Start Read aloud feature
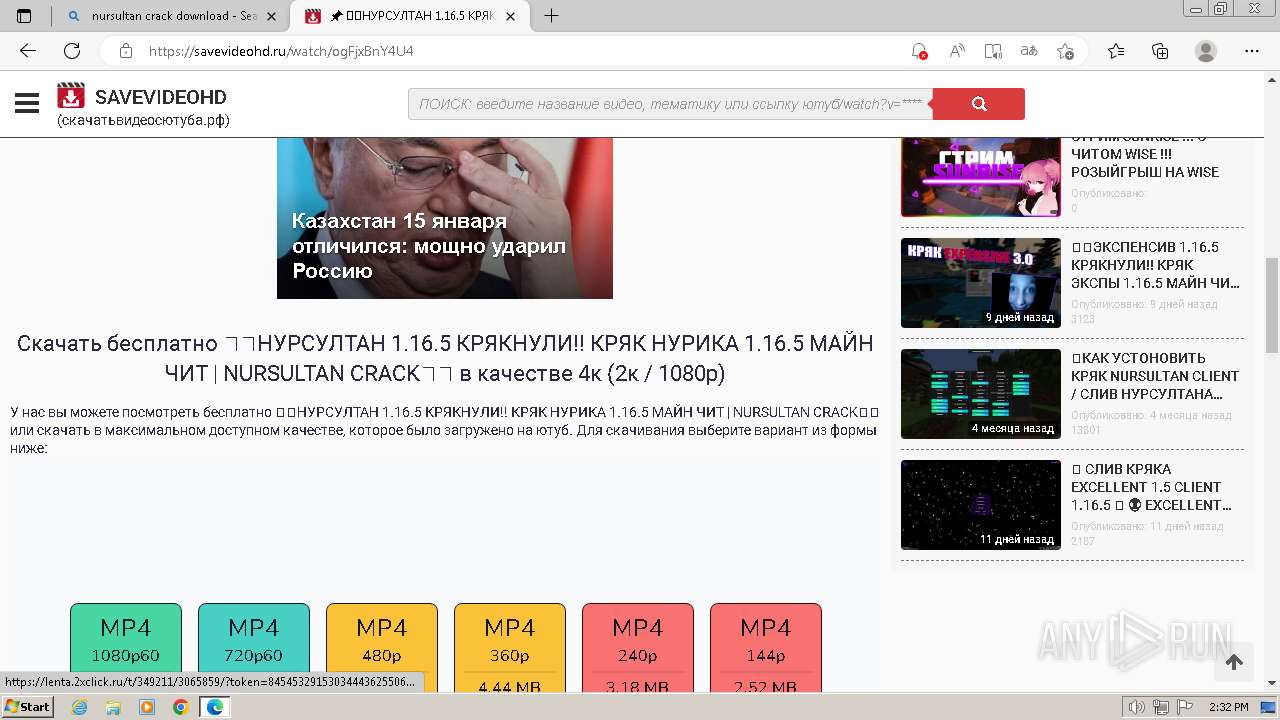 pyautogui.click(x=957, y=51)
